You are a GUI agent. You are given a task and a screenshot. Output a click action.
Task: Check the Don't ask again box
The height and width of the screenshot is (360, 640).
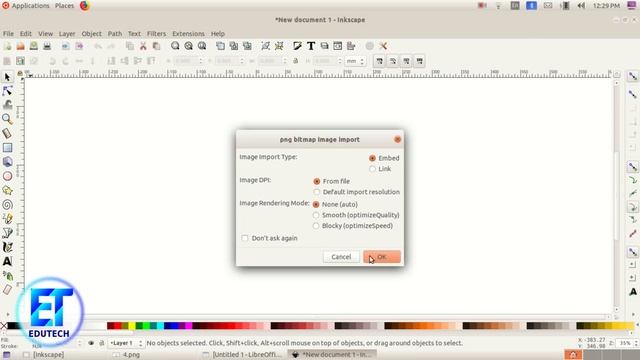(244, 238)
